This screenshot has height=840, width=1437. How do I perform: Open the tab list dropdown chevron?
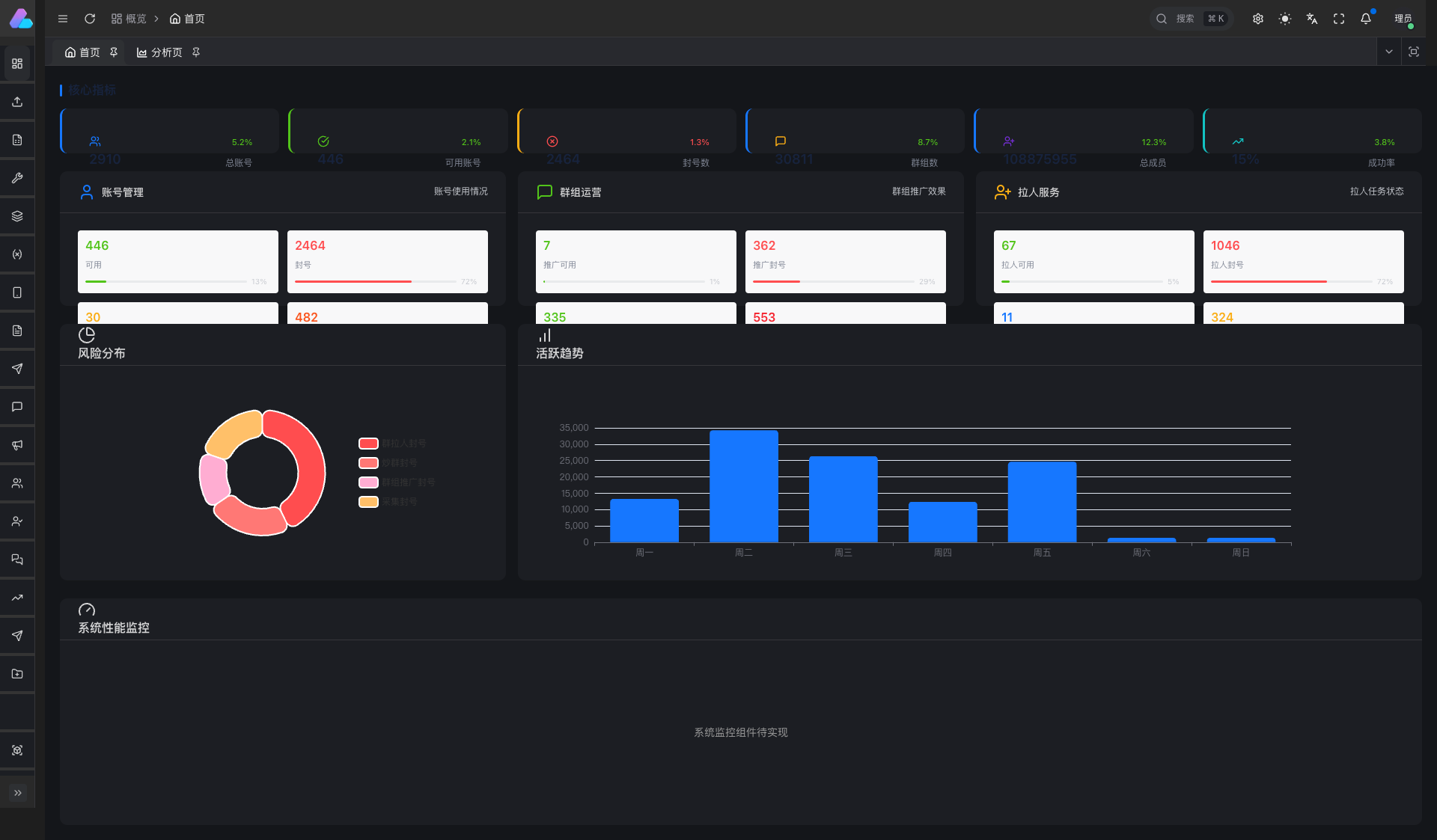point(1389,52)
